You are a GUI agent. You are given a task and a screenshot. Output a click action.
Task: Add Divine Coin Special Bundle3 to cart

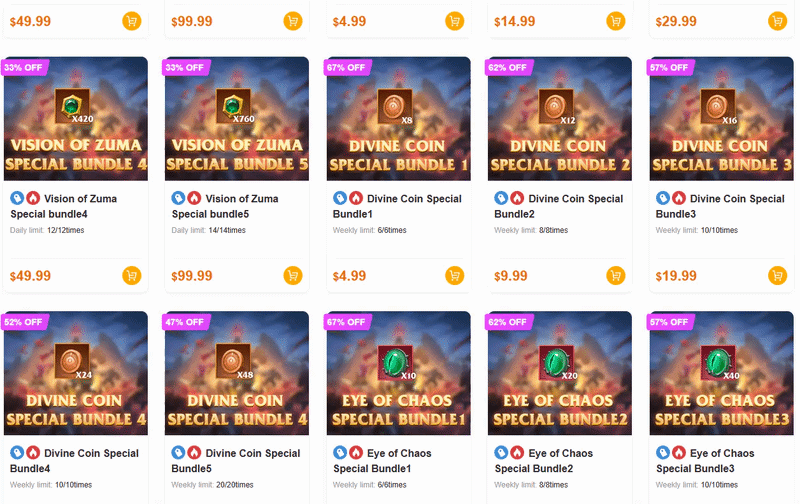tap(778, 275)
